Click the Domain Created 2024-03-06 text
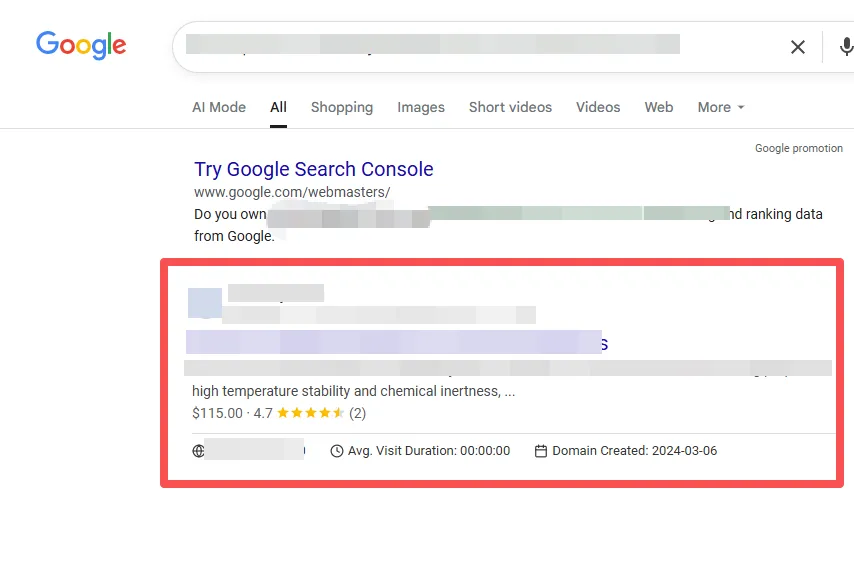Viewport: 854px width, 582px height. click(634, 451)
